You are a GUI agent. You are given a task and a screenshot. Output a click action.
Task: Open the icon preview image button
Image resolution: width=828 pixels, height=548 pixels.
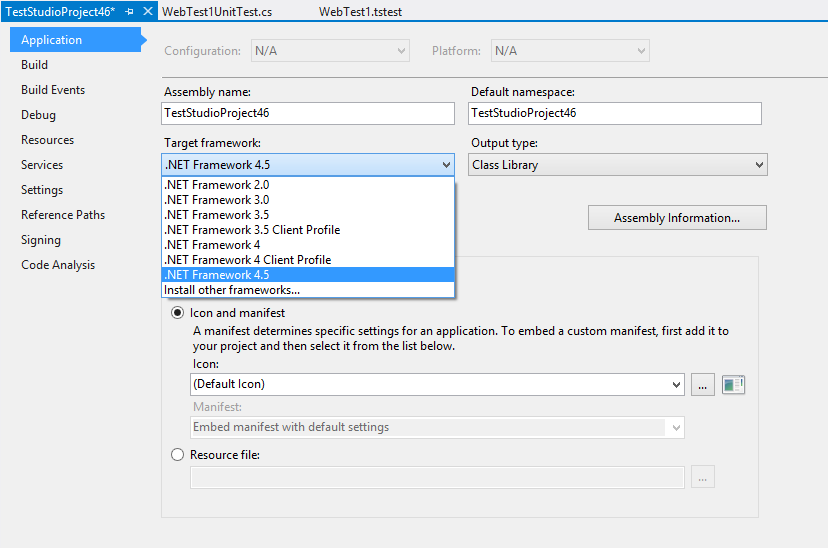pyautogui.click(x=733, y=384)
